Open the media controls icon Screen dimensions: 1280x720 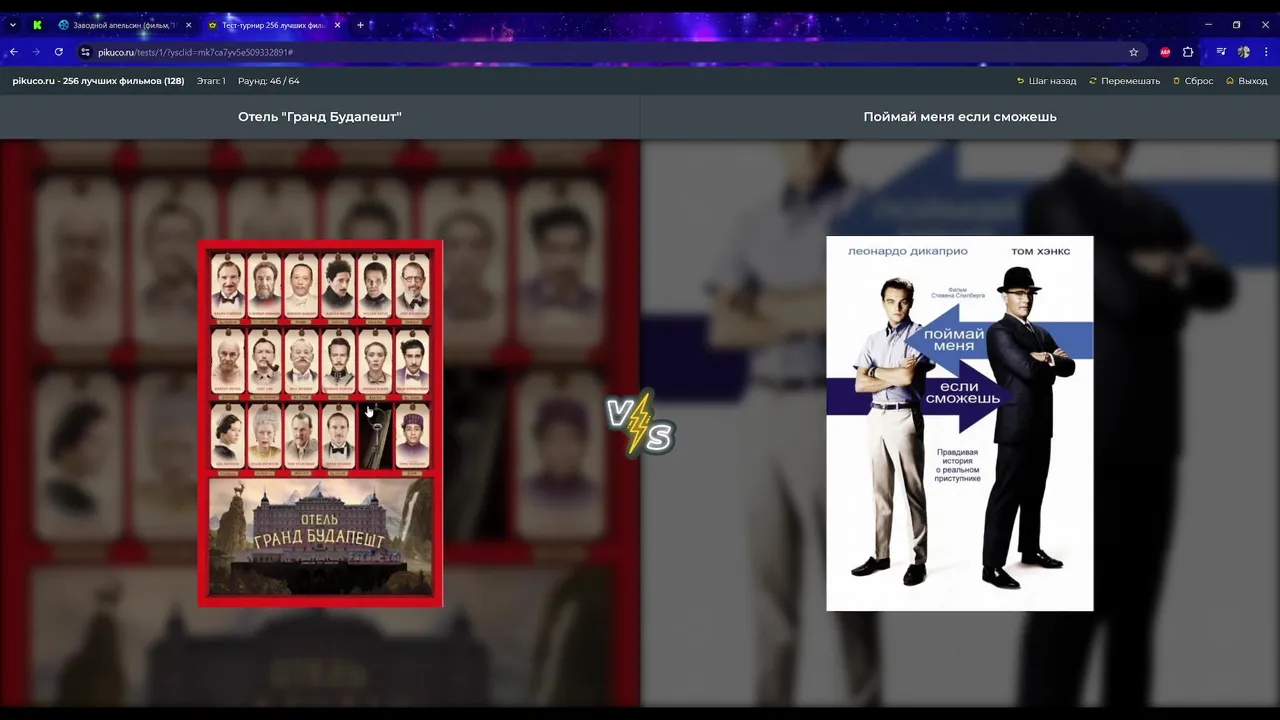1221,52
